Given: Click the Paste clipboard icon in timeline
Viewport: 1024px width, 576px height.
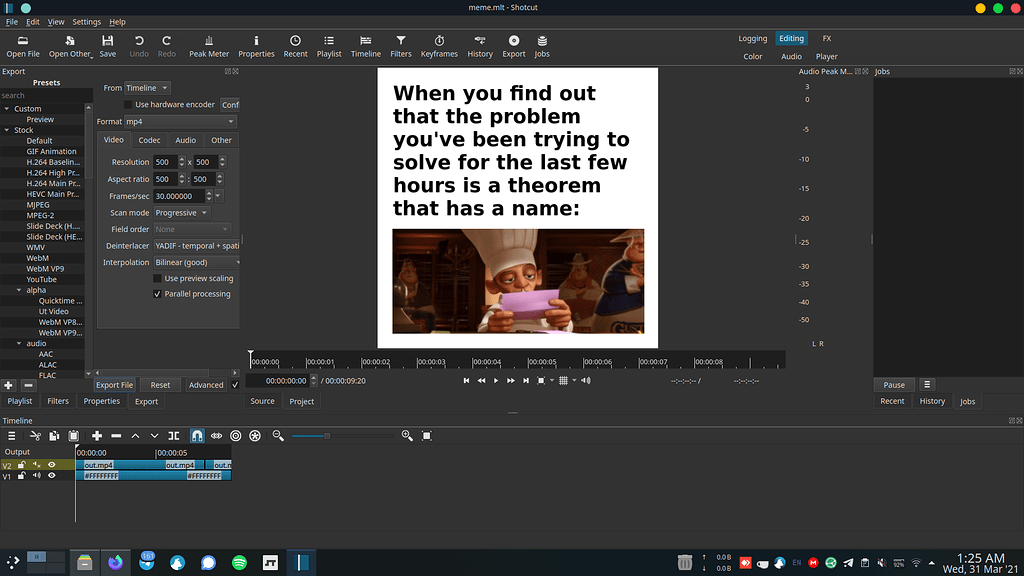Looking at the screenshot, I should pos(74,436).
